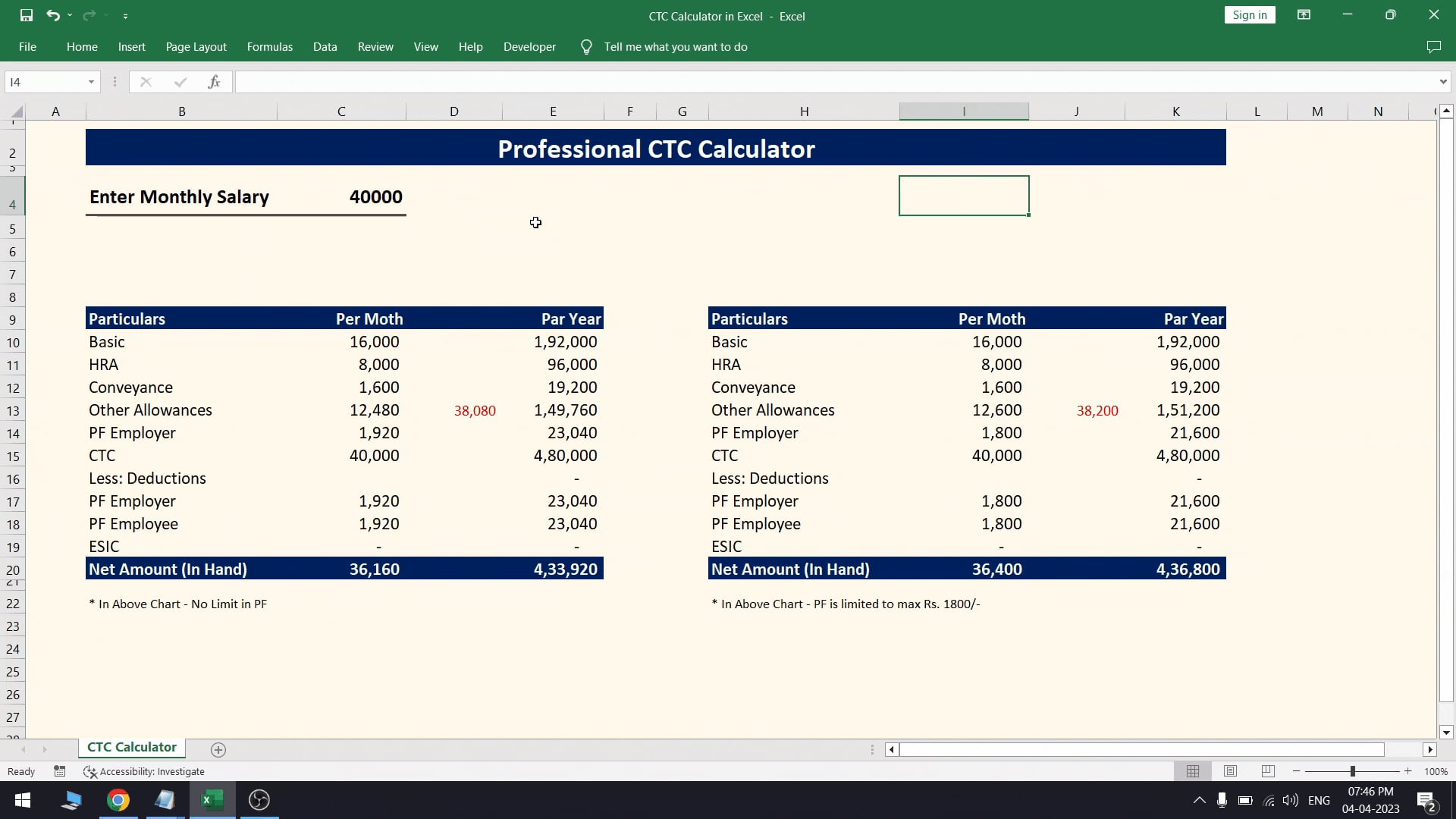Click the Excel icon in the Windows taskbar

tap(212, 799)
